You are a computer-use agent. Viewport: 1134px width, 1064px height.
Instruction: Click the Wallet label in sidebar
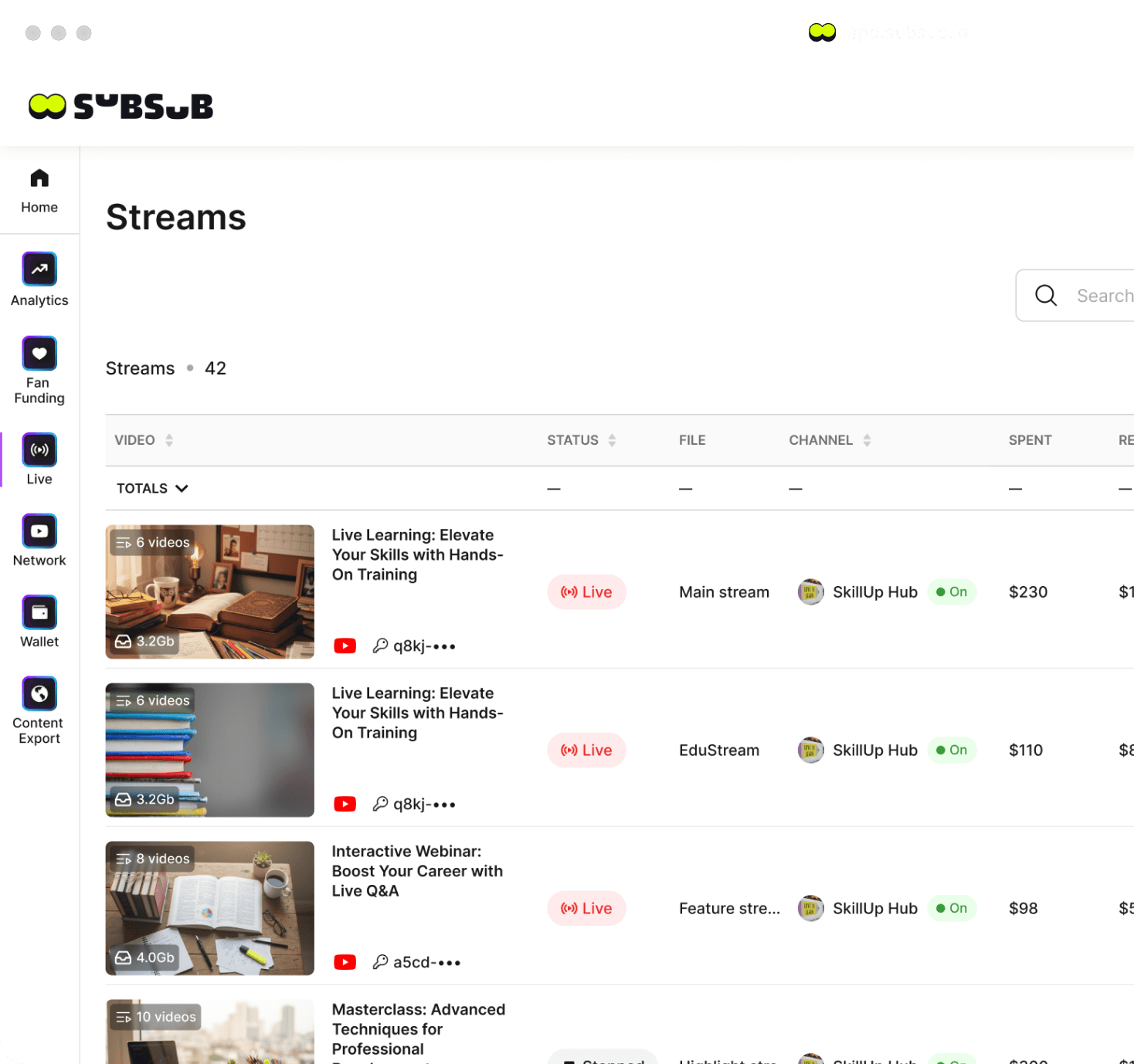coord(39,642)
